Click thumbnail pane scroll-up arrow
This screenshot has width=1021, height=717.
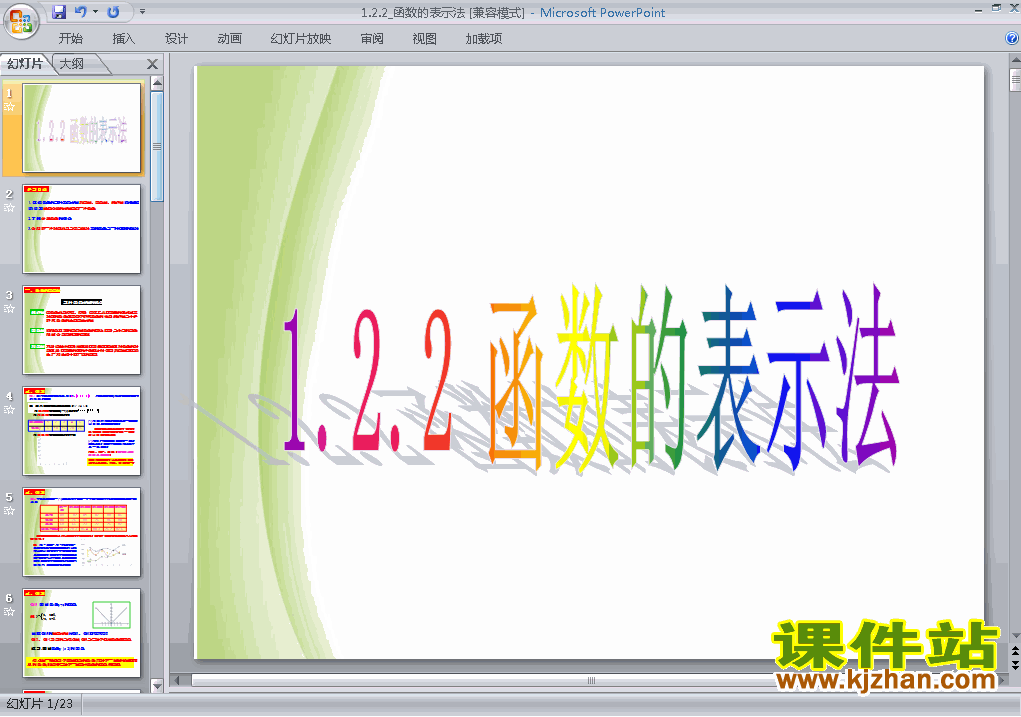click(157, 83)
